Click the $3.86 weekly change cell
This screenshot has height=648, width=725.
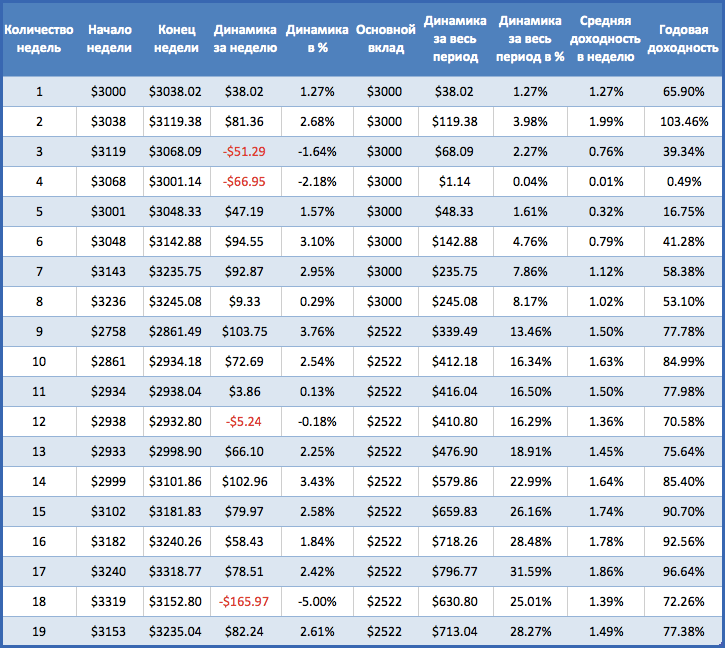pos(245,392)
